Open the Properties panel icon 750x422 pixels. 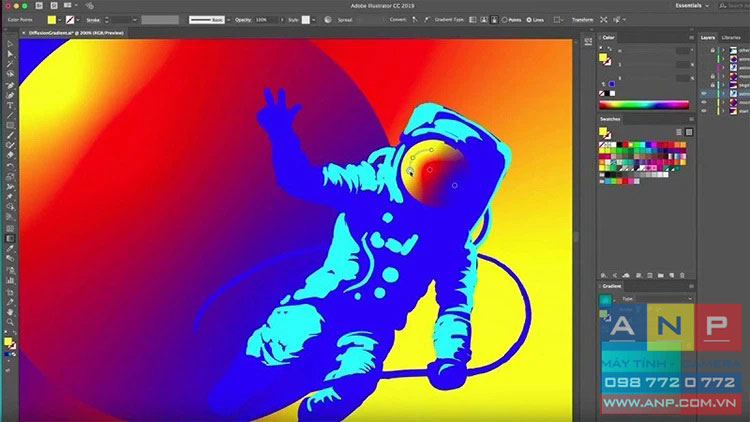pyautogui.click(x=588, y=41)
